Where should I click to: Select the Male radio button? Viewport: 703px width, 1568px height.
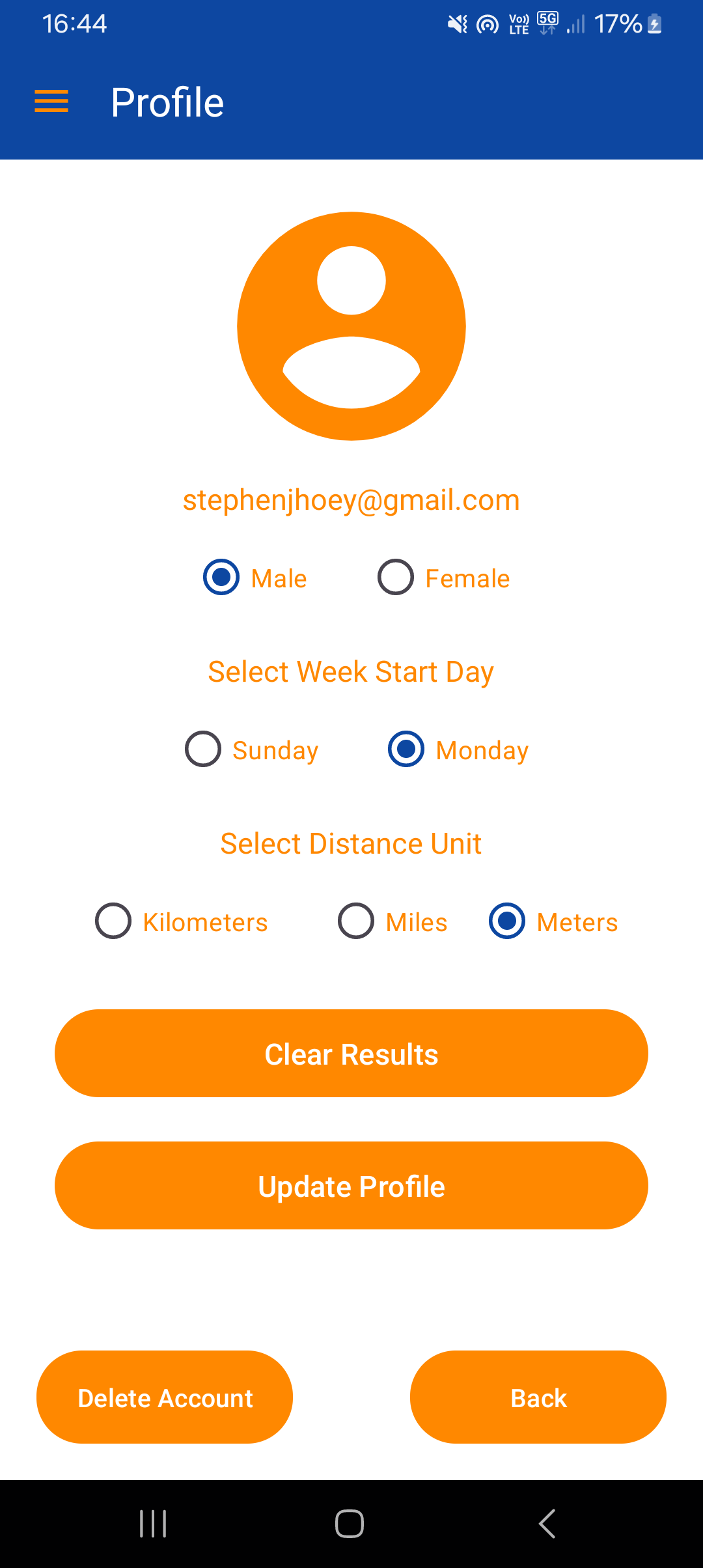(x=221, y=577)
